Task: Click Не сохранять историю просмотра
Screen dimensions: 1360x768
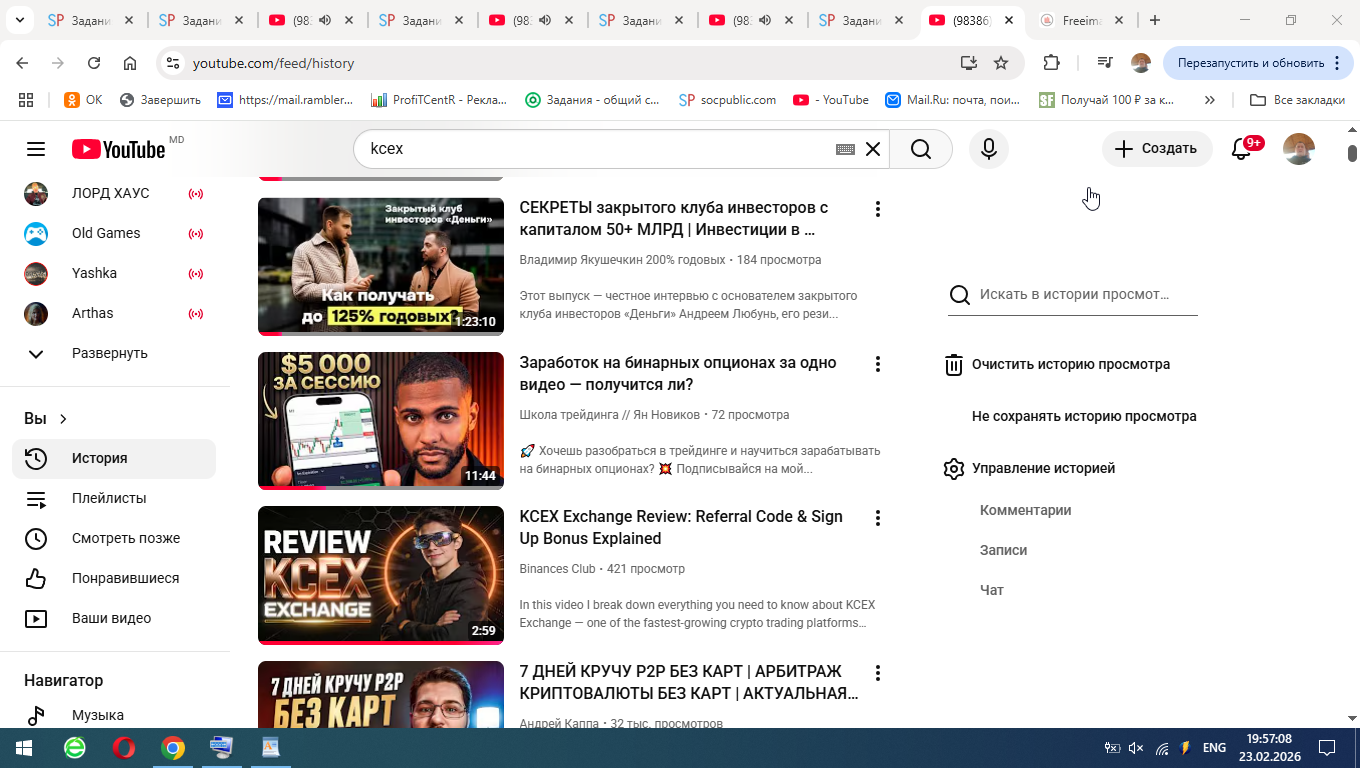Action: (x=1084, y=416)
